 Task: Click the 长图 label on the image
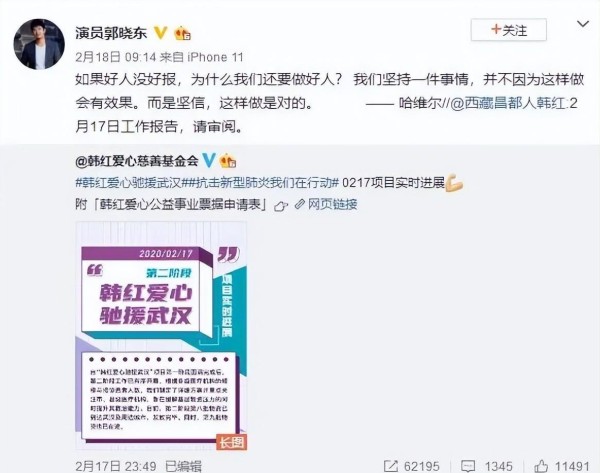click(231, 442)
